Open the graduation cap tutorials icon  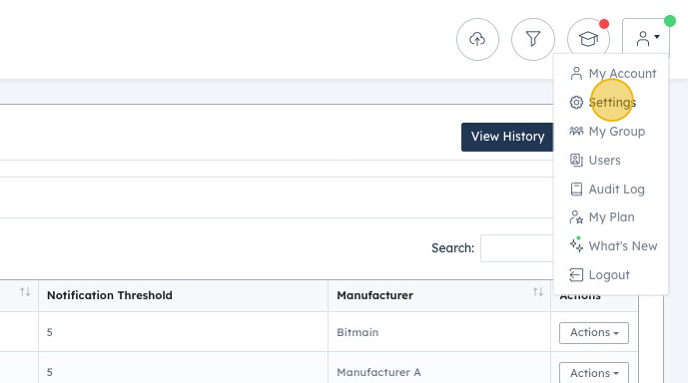588,39
